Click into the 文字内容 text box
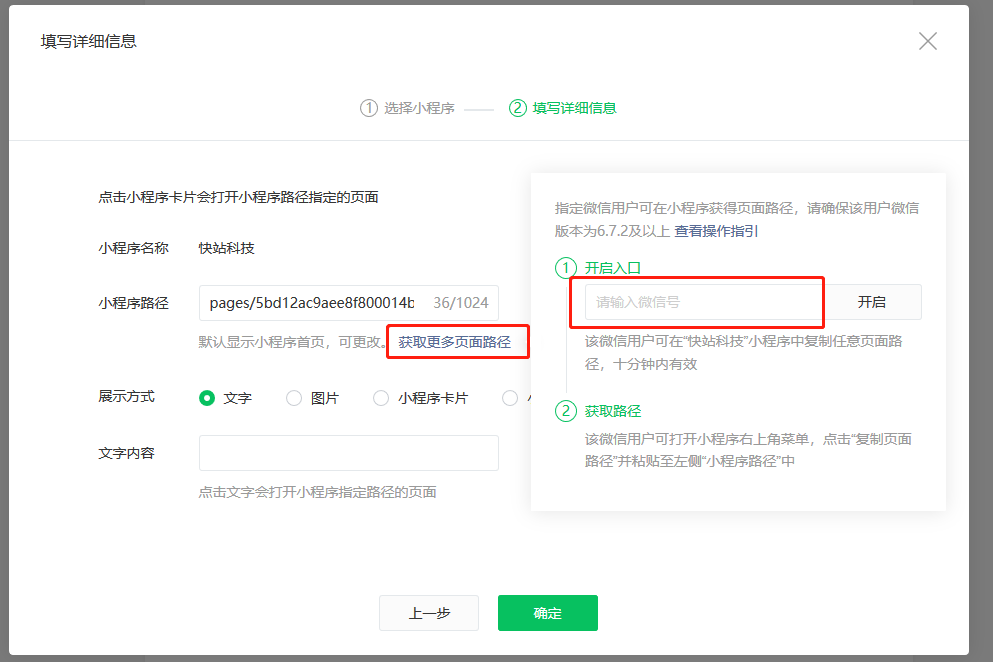Screen dimensions: 993x662 pos(348,453)
